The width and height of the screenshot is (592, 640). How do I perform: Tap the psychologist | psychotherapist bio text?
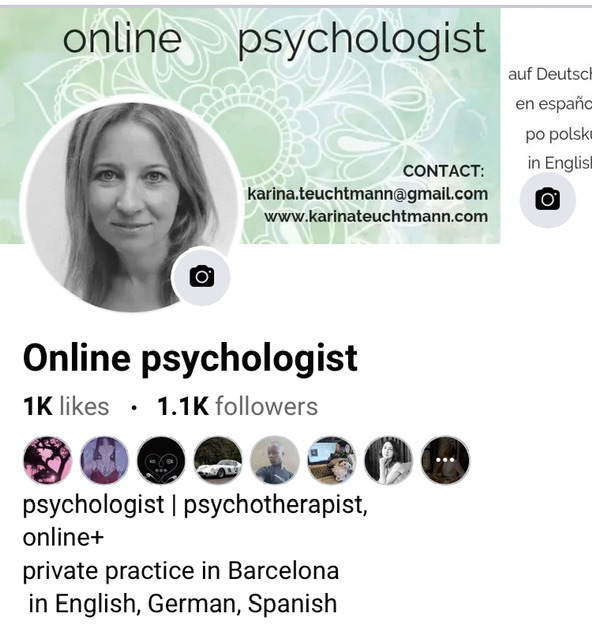pyautogui.click(x=195, y=505)
